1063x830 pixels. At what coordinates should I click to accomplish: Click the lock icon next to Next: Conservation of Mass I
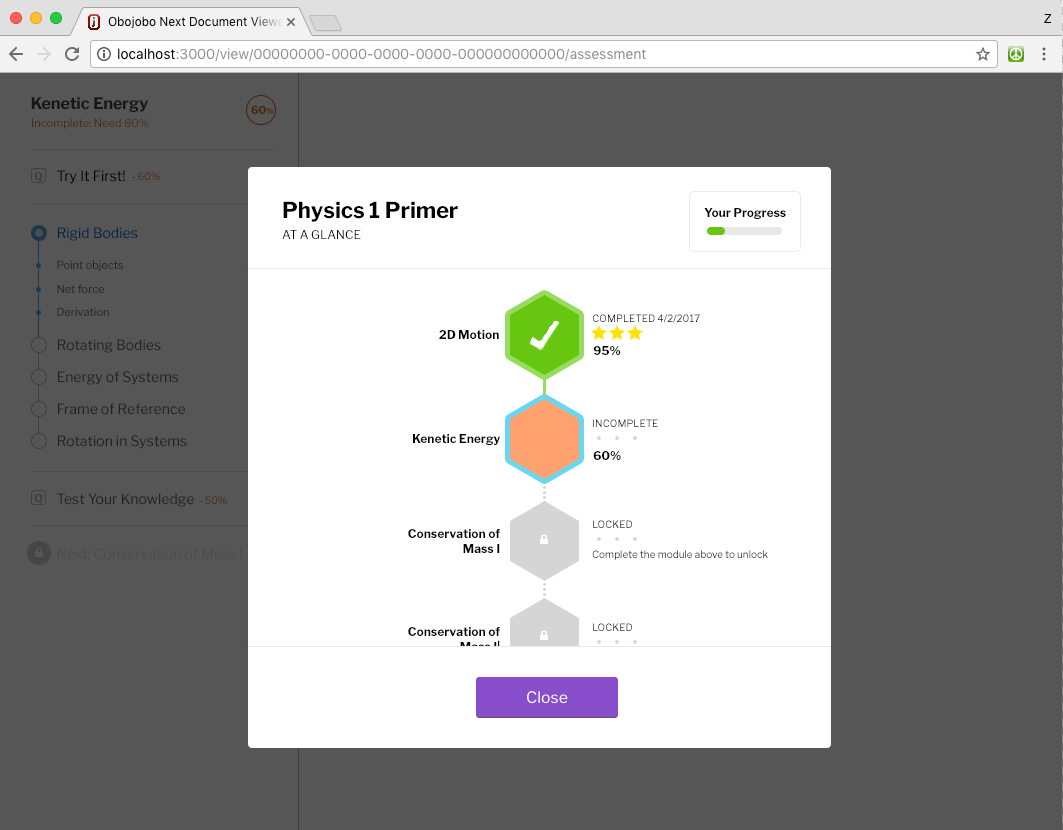tap(37, 553)
